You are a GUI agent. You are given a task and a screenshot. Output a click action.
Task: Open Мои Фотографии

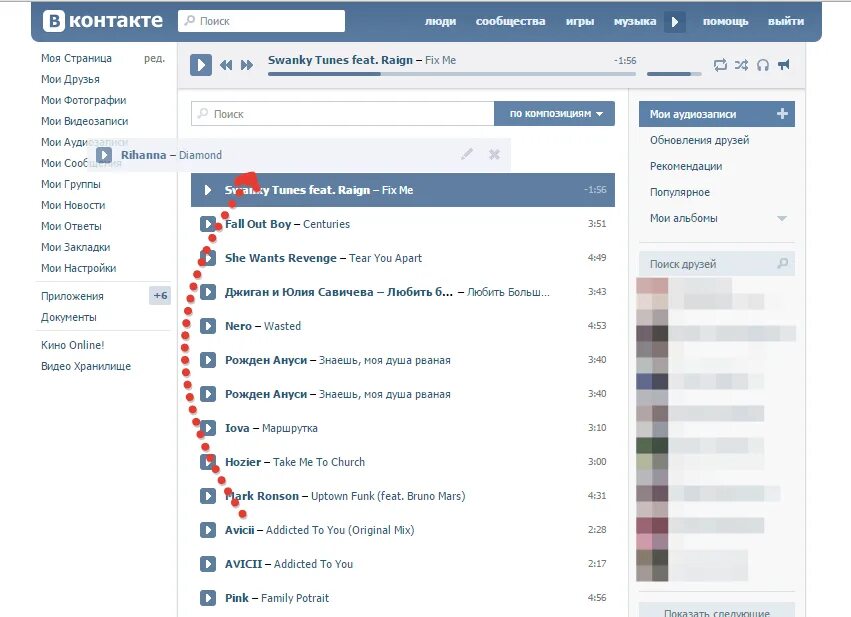click(84, 100)
